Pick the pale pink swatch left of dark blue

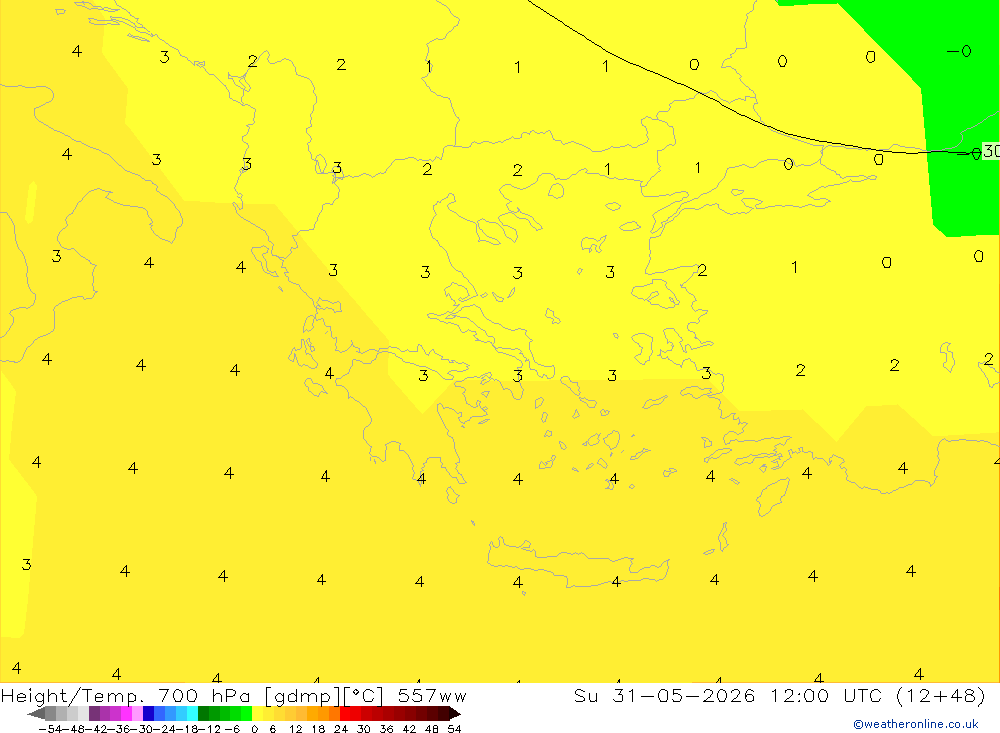click(138, 713)
